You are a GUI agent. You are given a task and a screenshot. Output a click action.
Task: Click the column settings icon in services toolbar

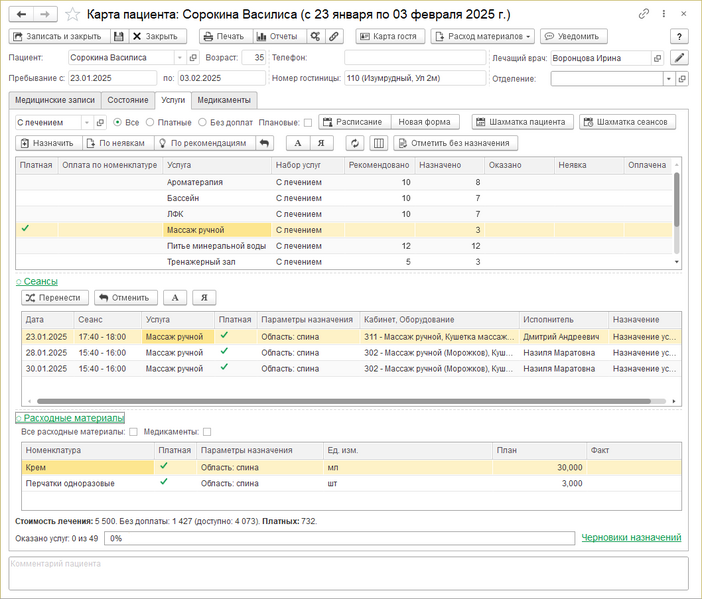tap(378, 143)
